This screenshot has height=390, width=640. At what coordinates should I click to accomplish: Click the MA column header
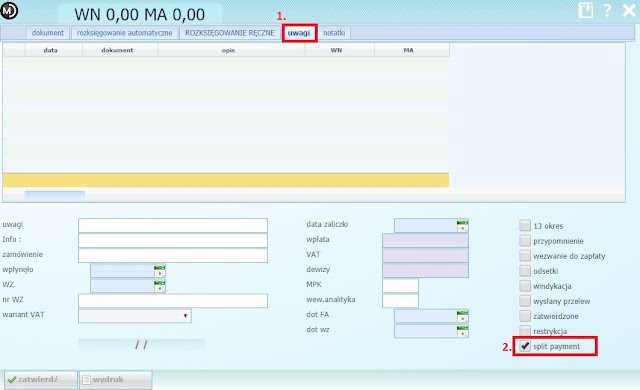412,50
